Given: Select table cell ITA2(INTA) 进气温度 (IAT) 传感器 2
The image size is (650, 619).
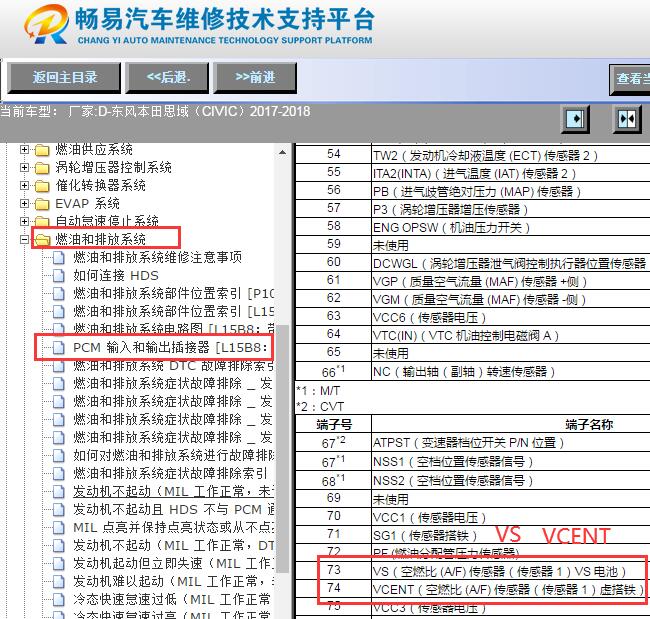Looking at the screenshot, I should pos(511,173).
